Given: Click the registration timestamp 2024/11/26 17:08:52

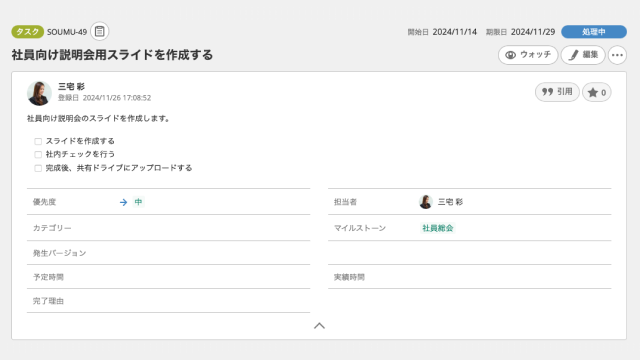Looking at the screenshot, I should [117, 98].
